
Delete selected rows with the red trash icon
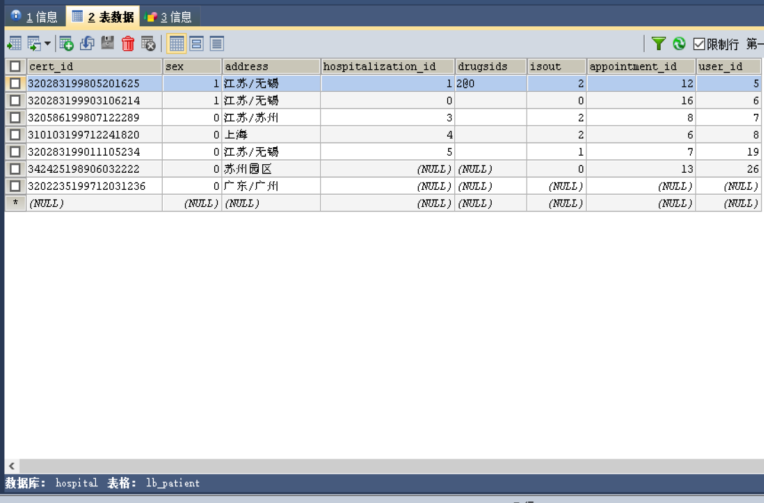128,44
